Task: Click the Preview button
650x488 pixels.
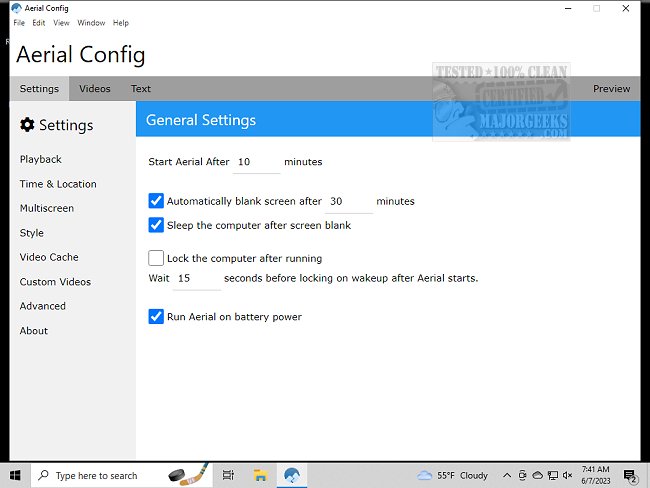Action: point(611,88)
